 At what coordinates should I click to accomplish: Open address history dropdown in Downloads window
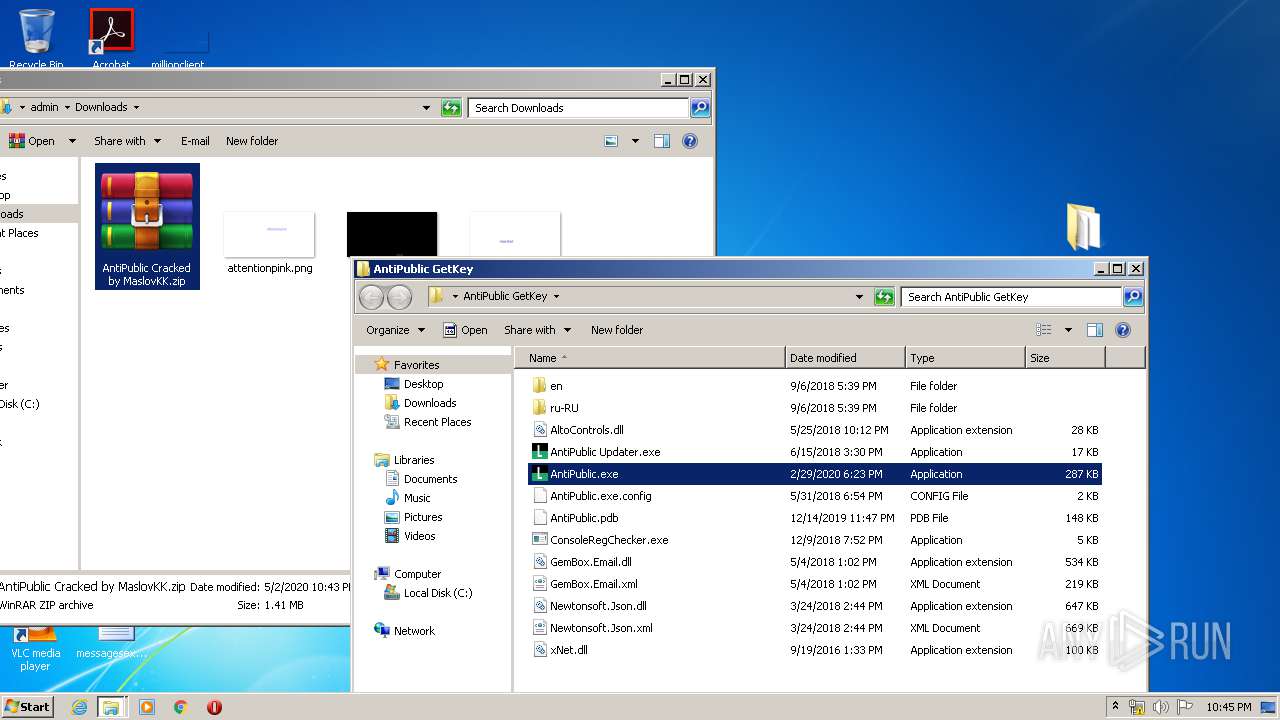426,108
